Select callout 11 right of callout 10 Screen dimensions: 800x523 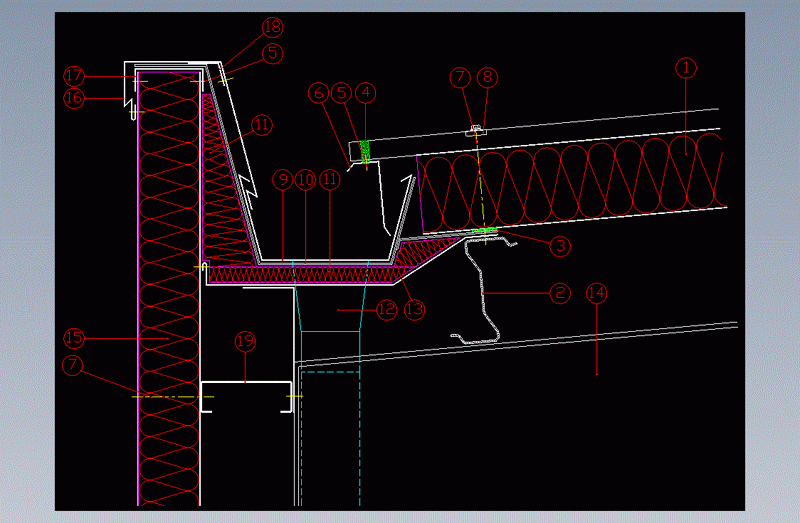[331, 180]
